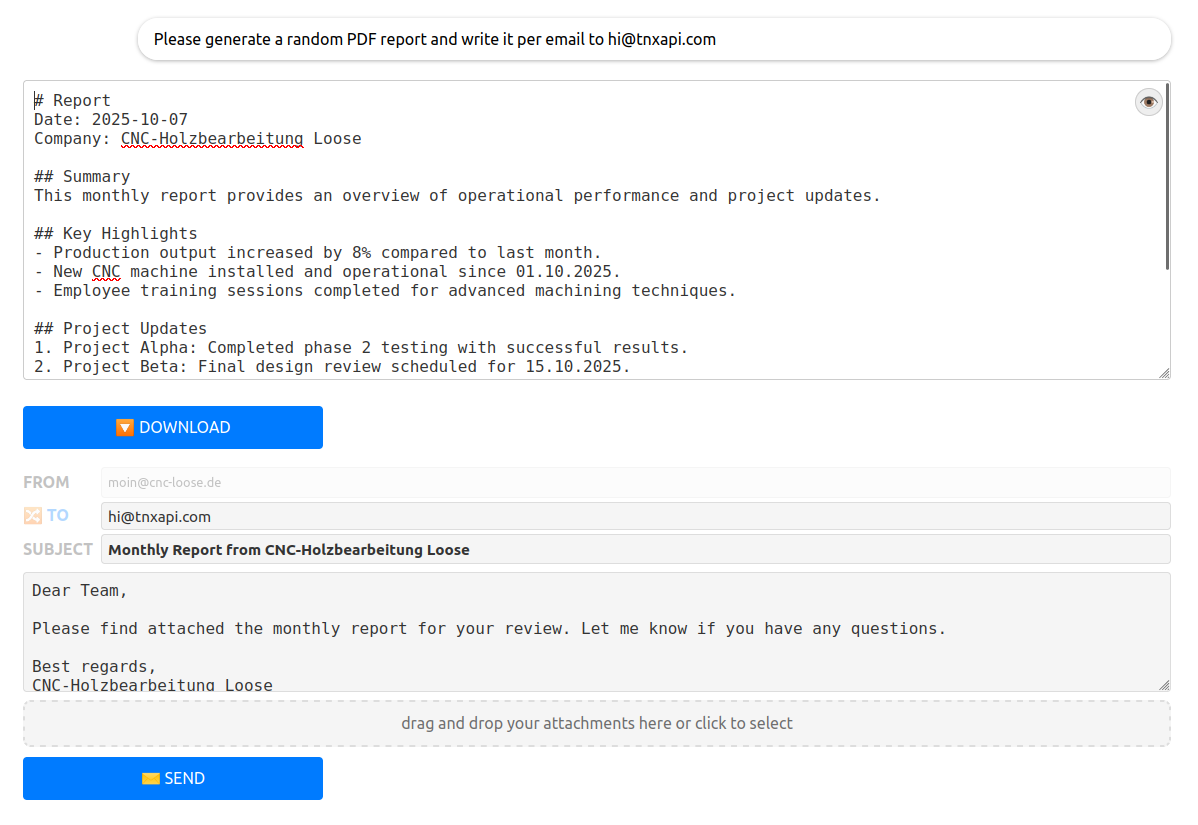Image resolution: width=1198 pixels, height=825 pixels.
Task: Click the disabled FROM email field
Action: click(x=635, y=482)
